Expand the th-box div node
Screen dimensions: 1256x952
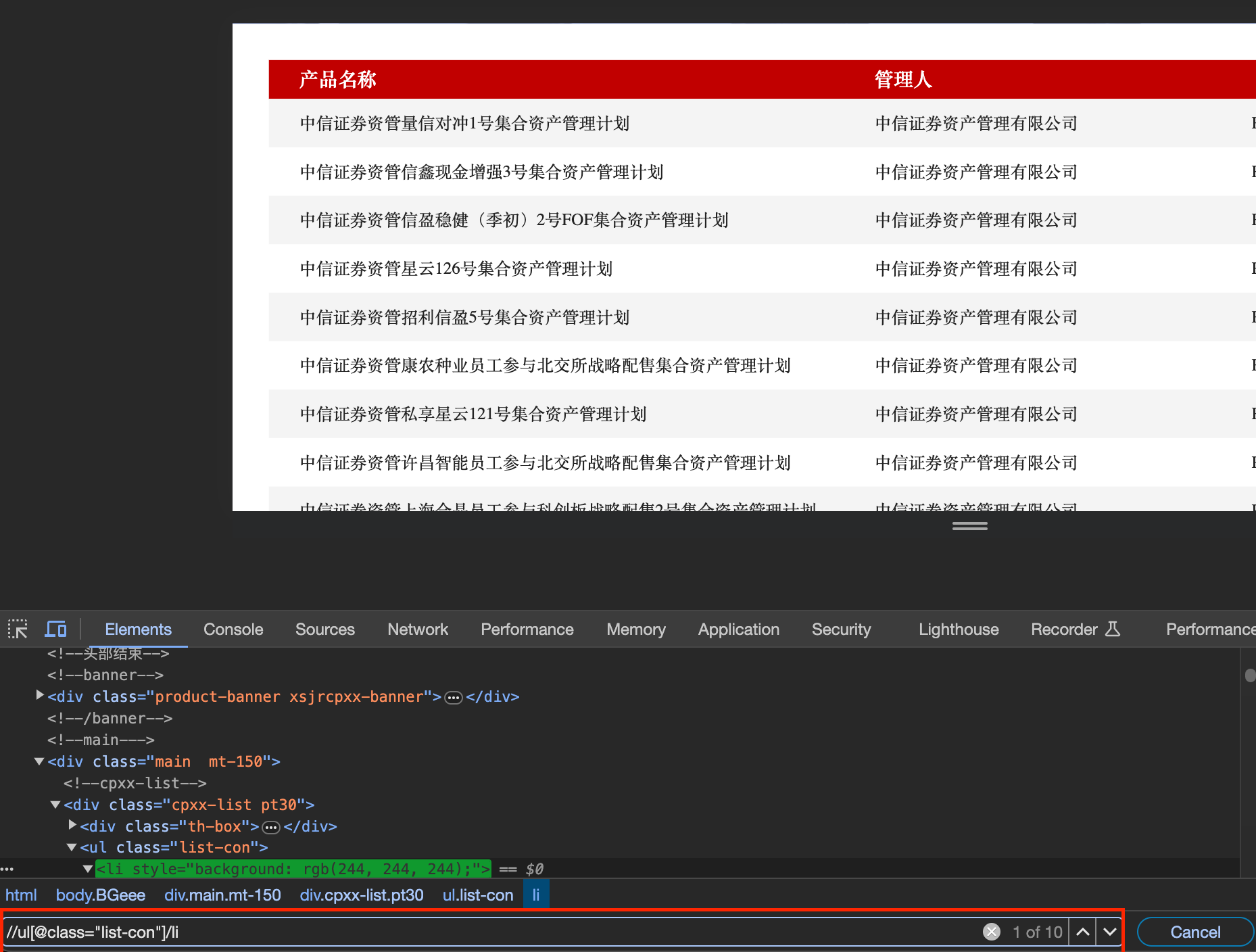(72, 825)
